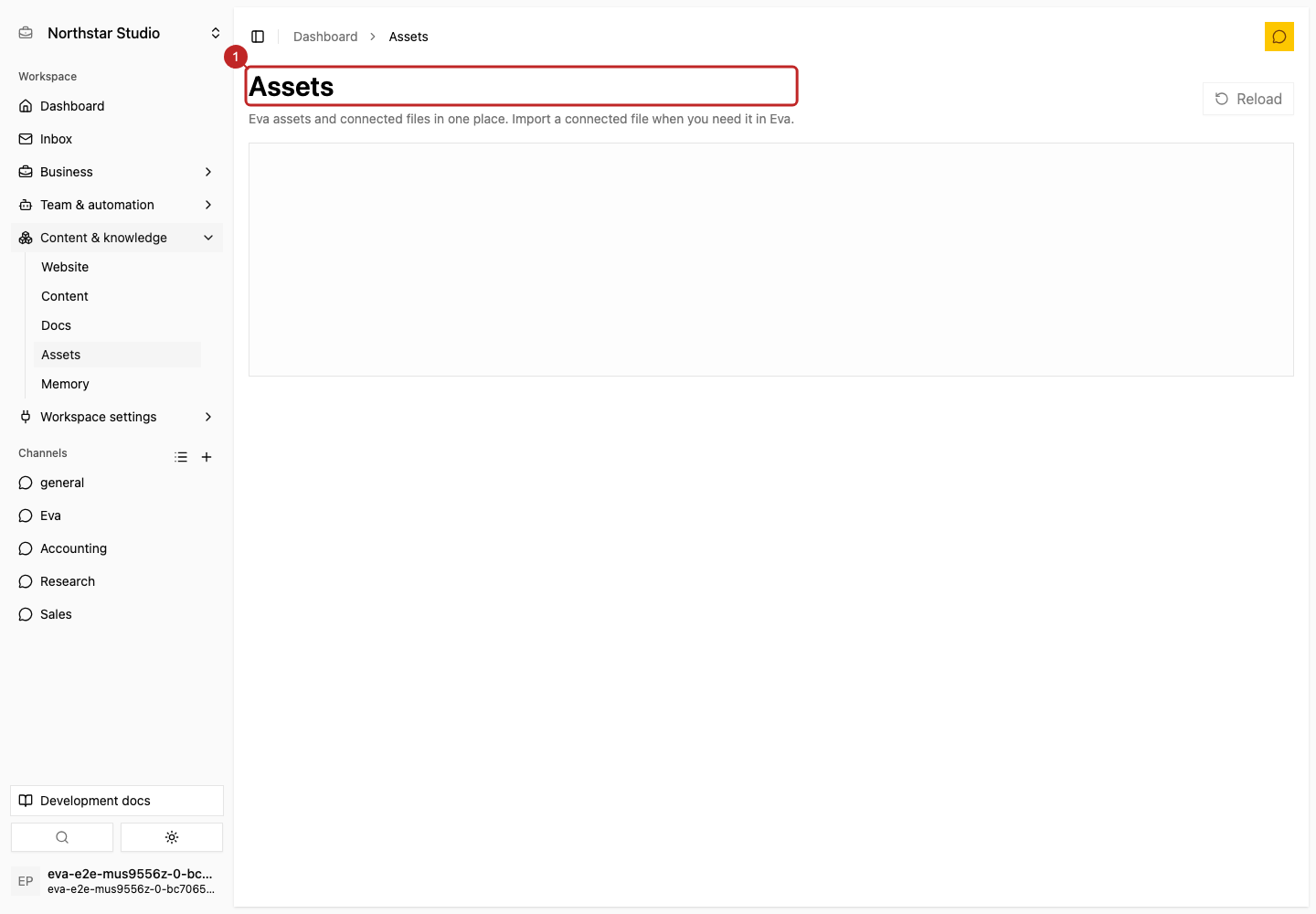The width and height of the screenshot is (1316, 914).
Task: Toggle the sidebar panel icon
Action: click(x=258, y=37)
